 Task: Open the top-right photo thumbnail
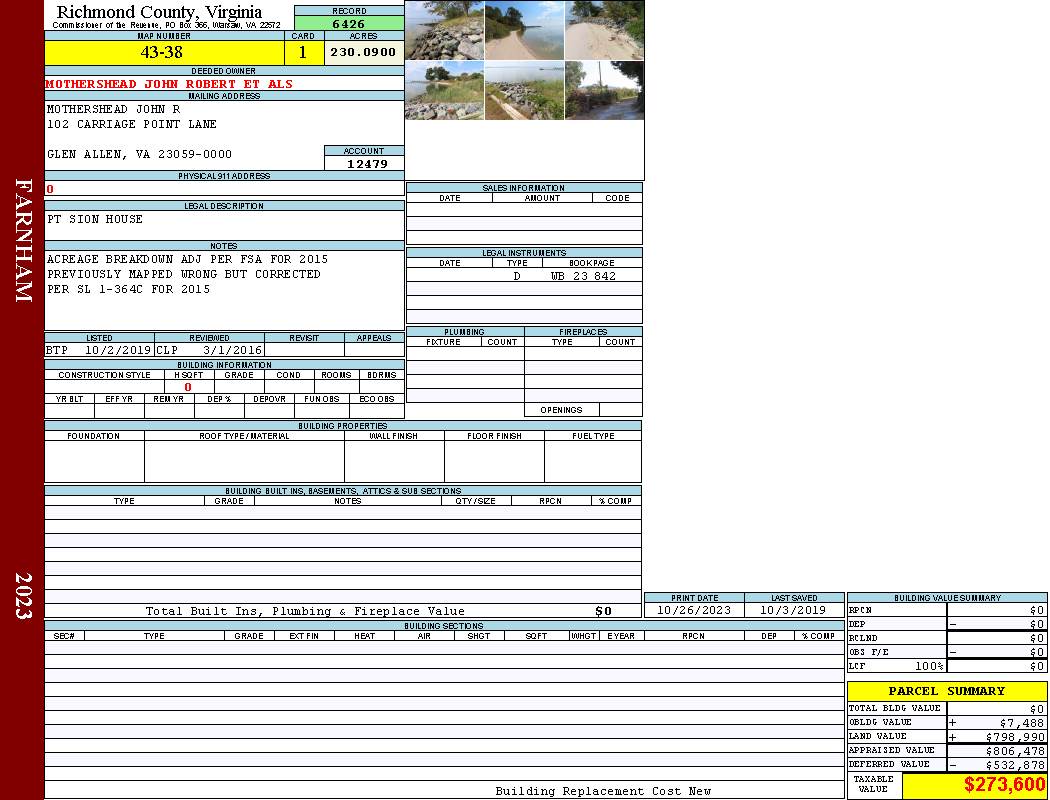pos(604,30)
